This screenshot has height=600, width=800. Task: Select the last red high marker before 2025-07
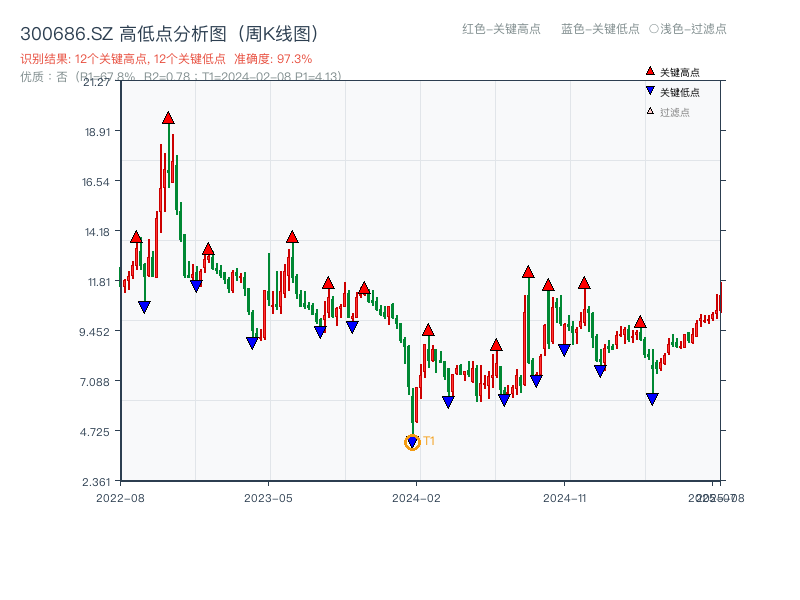click(x=640, y=322)
